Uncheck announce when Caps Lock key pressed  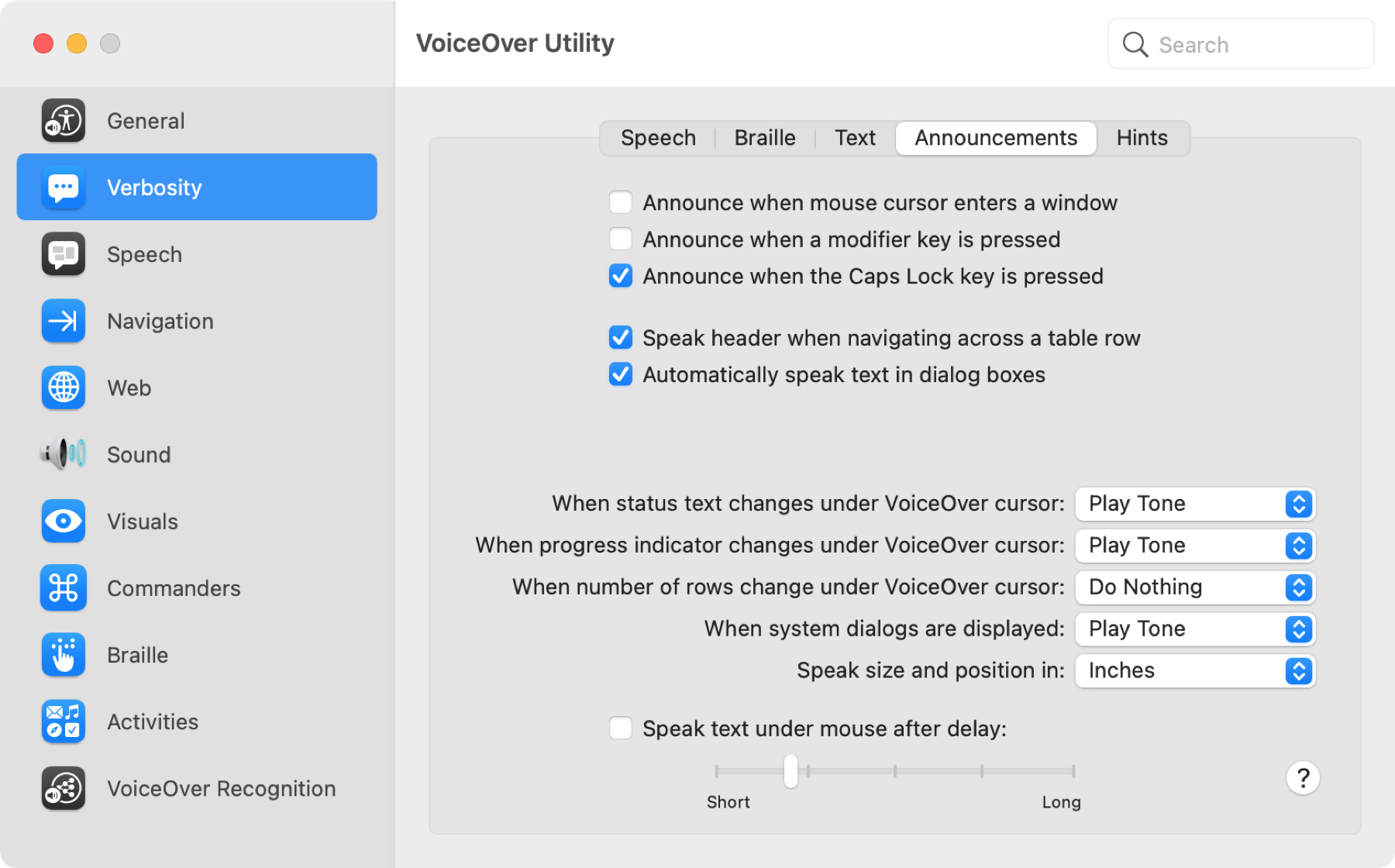621,276
